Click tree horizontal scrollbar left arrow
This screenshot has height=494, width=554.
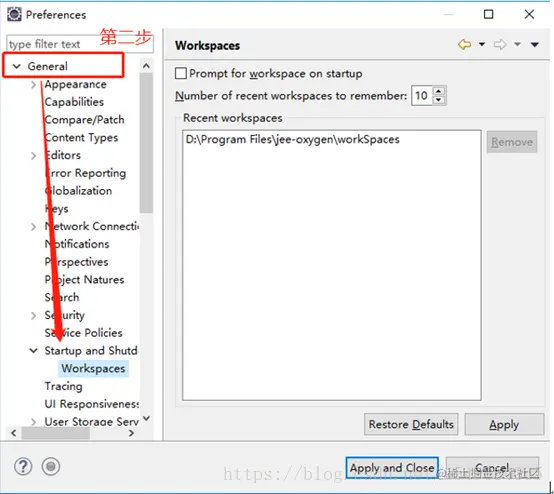click(13, 433)
